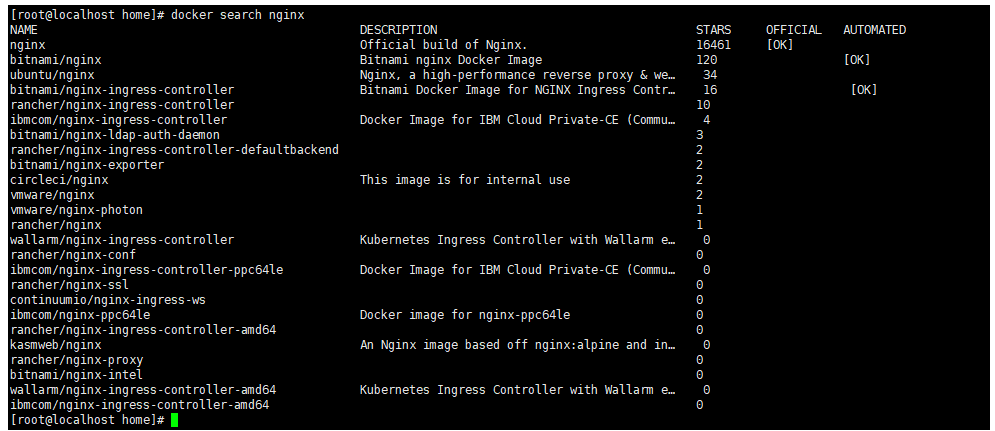995x431 pixels.
Task: Click the STARS column header
Action: tap(713, 30)
